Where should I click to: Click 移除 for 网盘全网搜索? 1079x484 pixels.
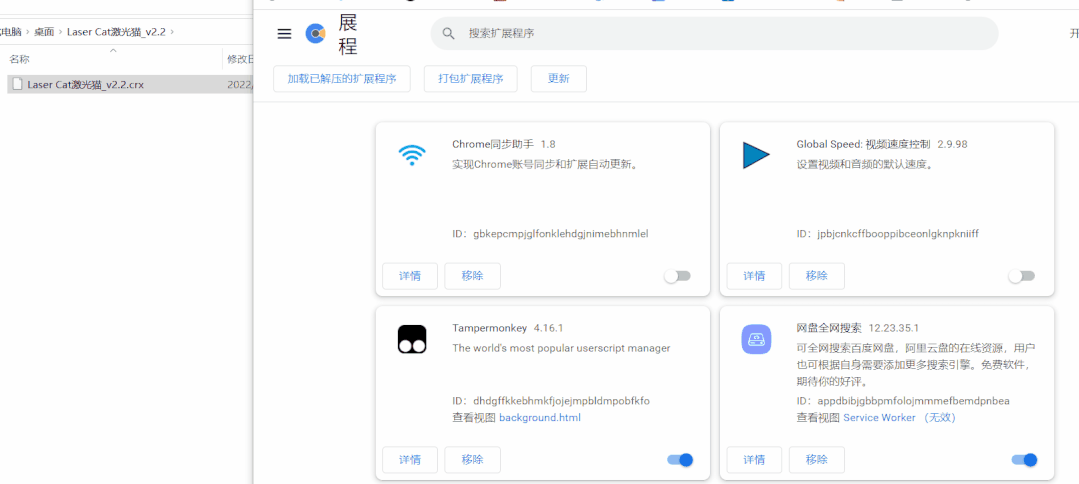point(816,460)
